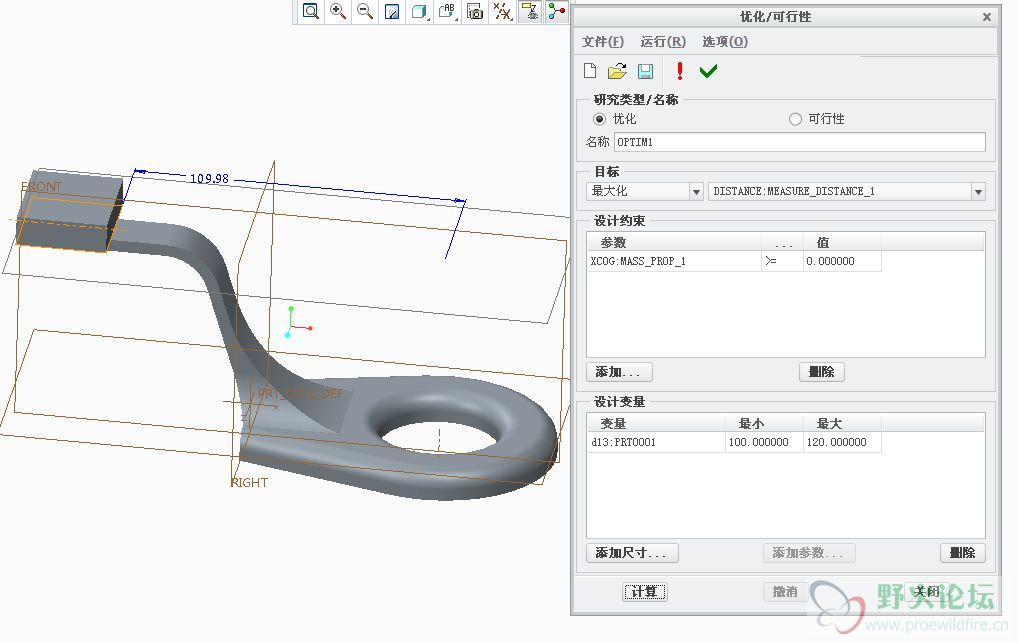Click the Refit/zoom-to-fit icon
Viewport: 1018px width, 643px height.
[x=311, y=11]
